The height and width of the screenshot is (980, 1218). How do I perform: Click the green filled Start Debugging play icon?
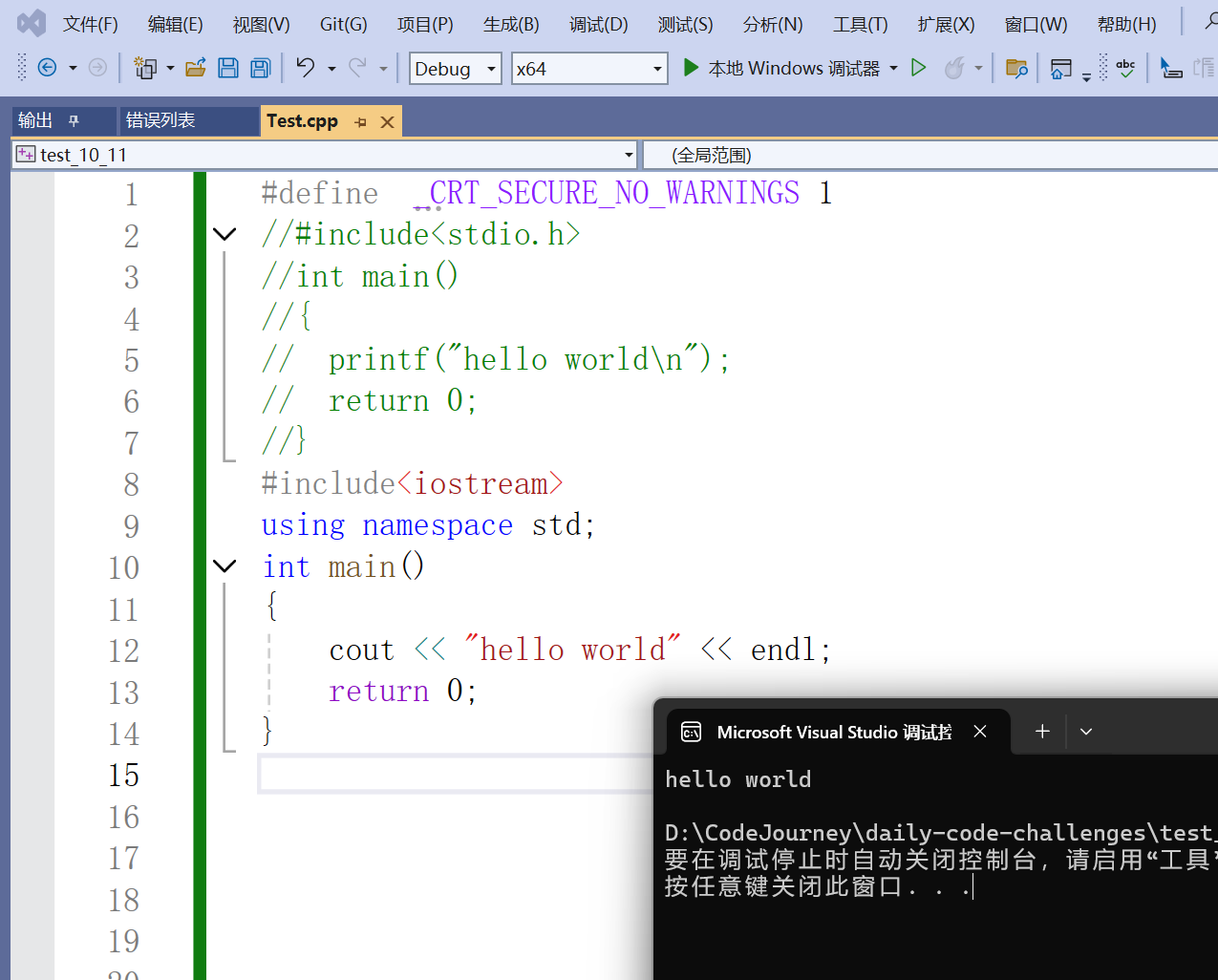691,67
